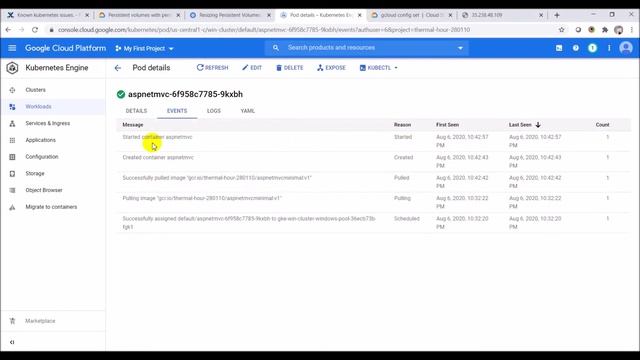This screenshot has width=640, height=360.
Task: Open the browser extensions puzzle icon
Action: pyautogui.click(x=605, y=30)
